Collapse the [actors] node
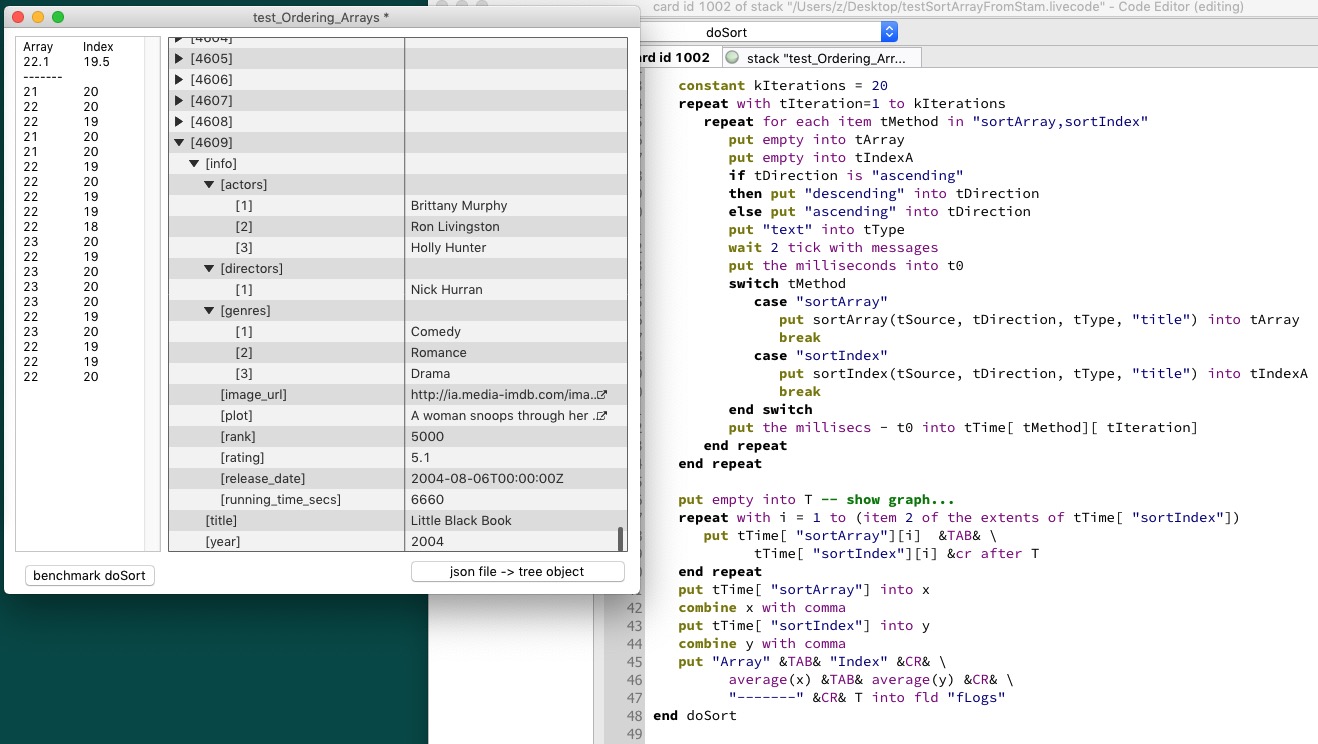 coord(210,184)
